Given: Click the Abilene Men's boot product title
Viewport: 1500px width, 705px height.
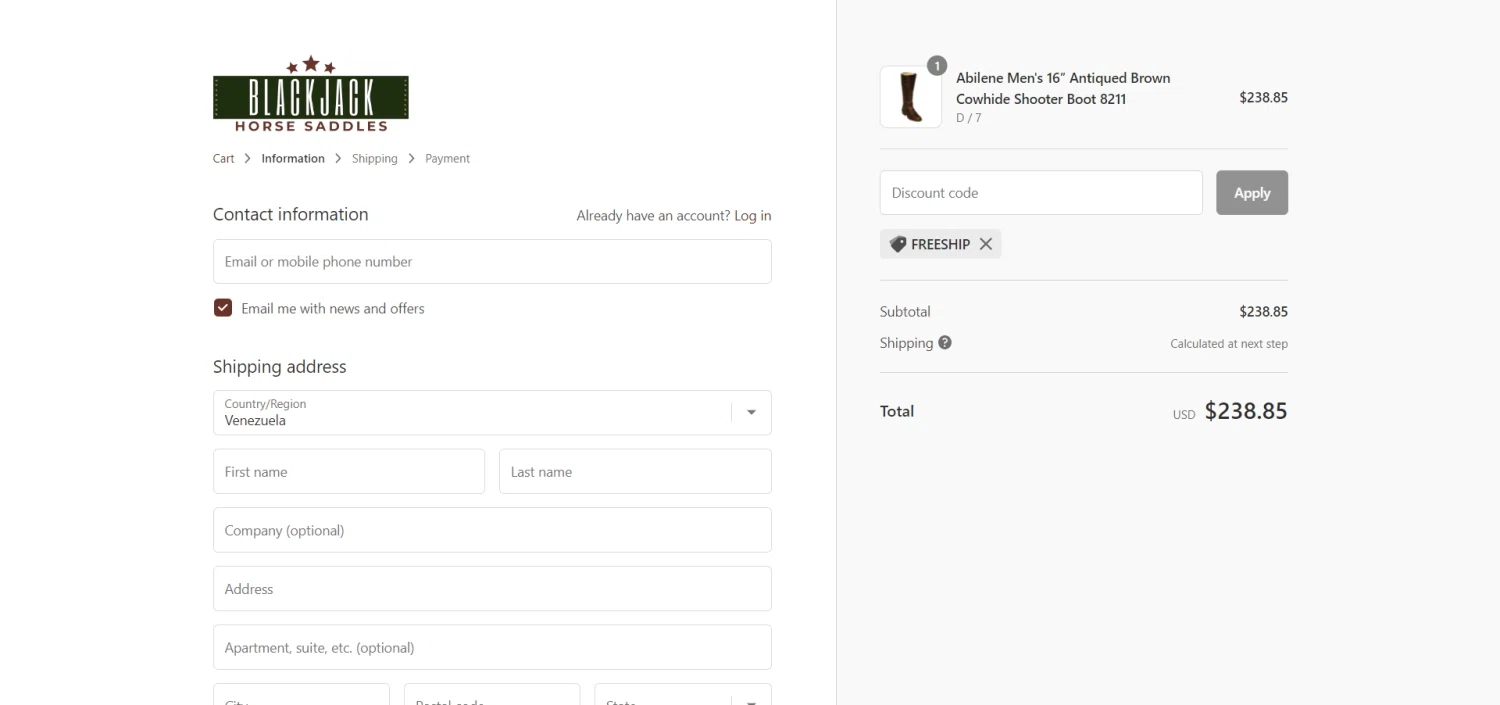Looking at the screenshot, I should 1063,88.
